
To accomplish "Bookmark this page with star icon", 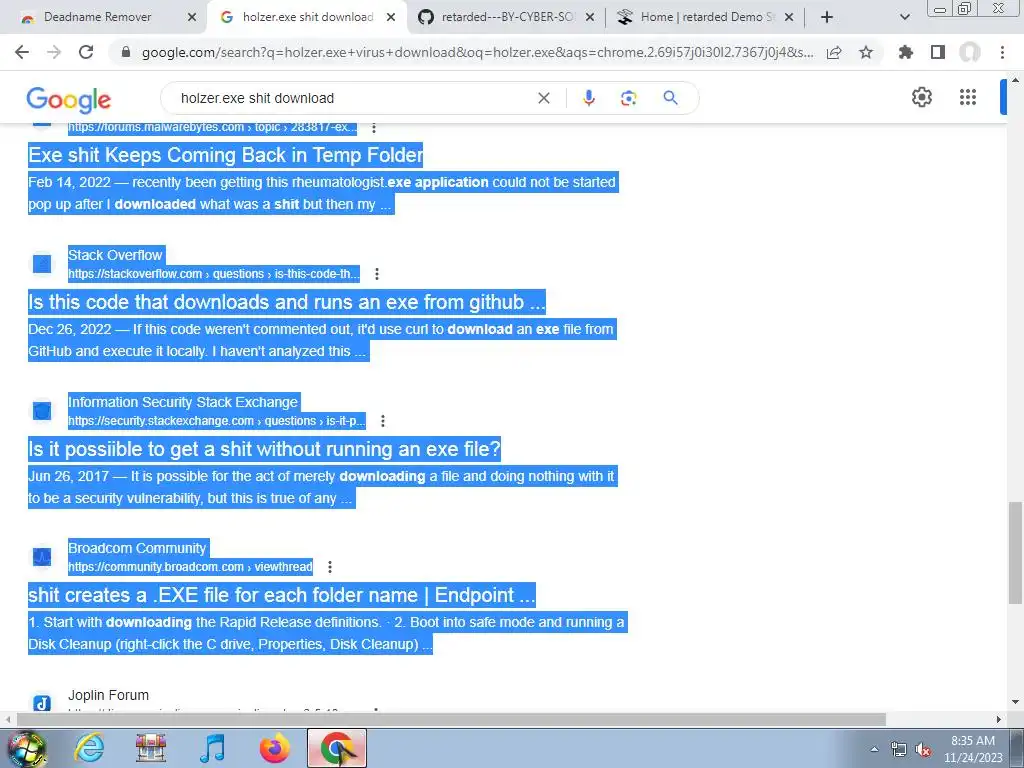I will (866, 52).
